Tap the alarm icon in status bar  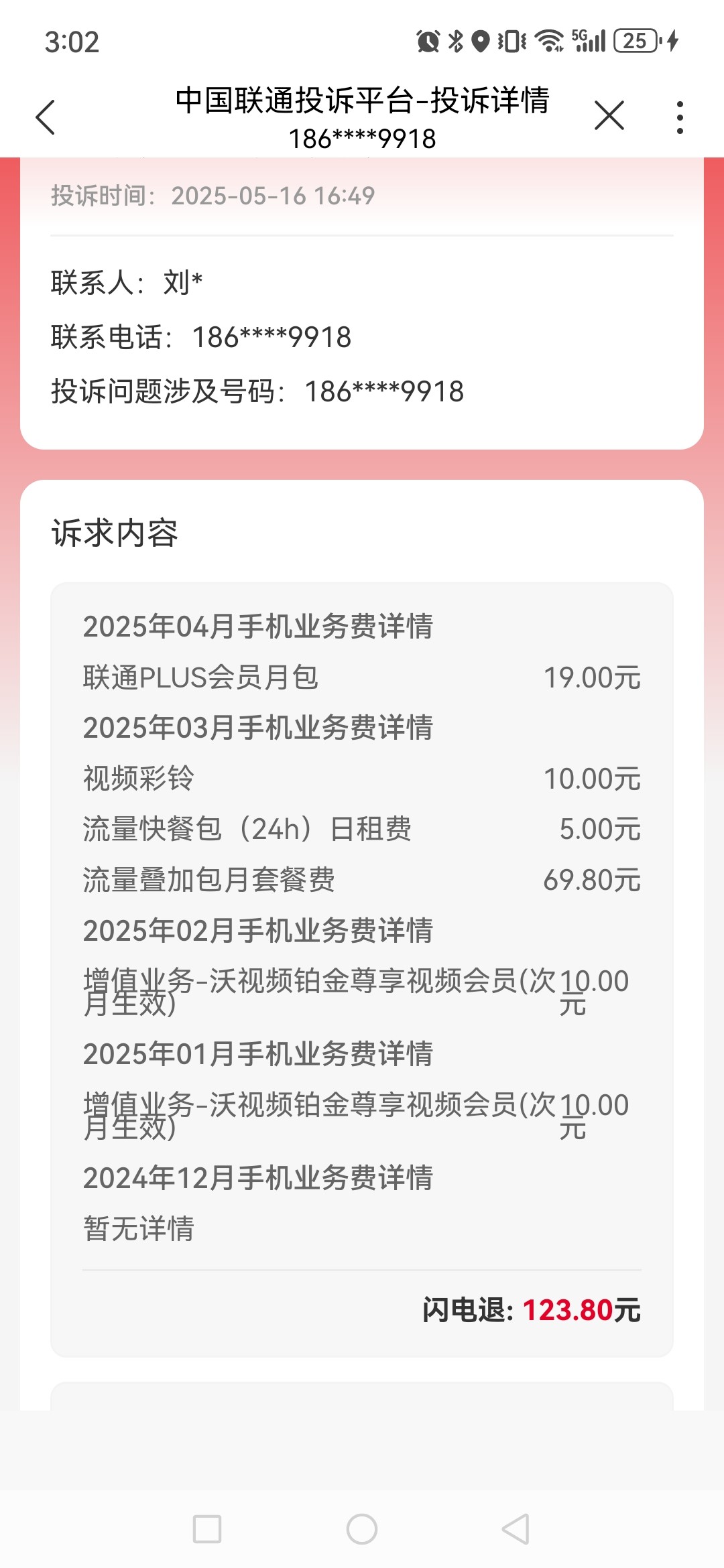point(428,42)
